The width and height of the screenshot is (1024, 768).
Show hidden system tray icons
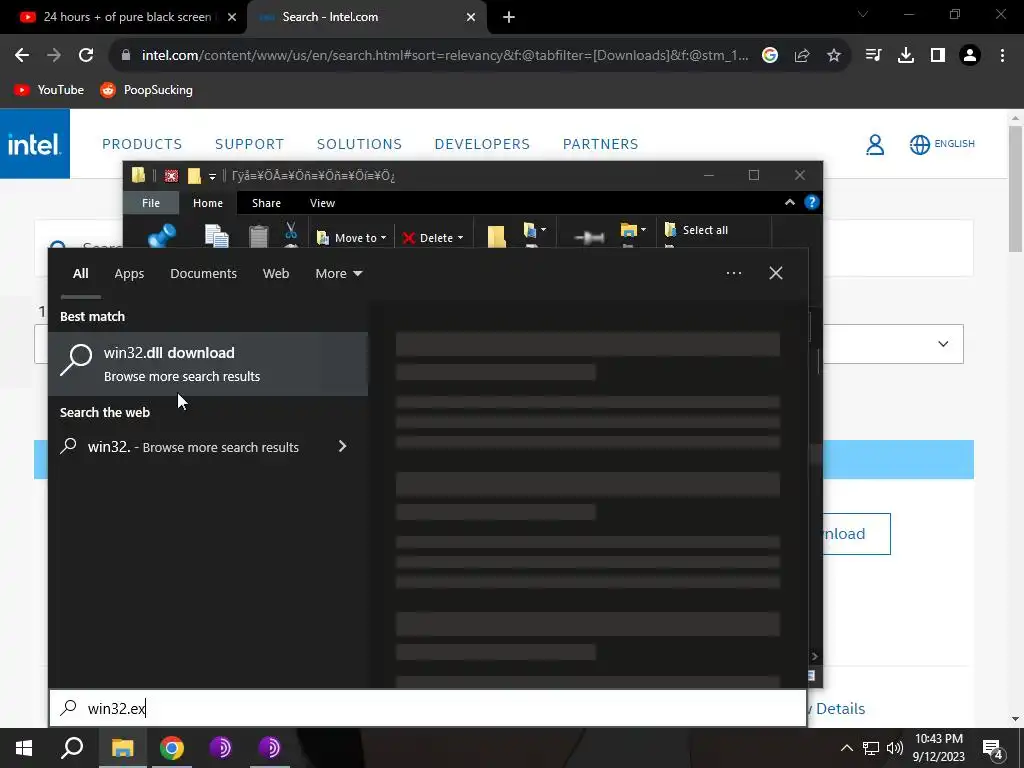pos(846,748)
